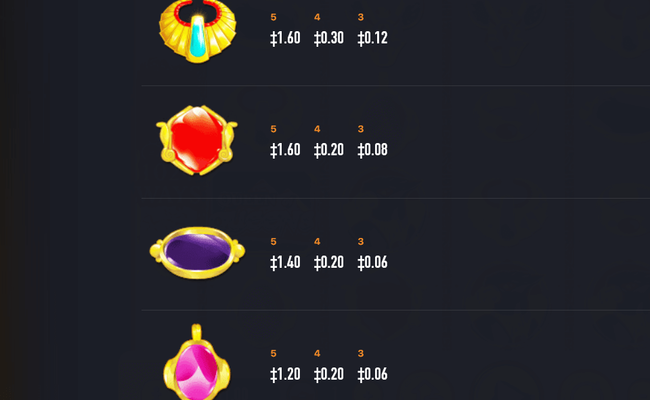Image resolution: width=650 pixels, height=400 pixels.
Task: Click the ‡0.20 payout in the purple gem row
Action: point(329,262)
